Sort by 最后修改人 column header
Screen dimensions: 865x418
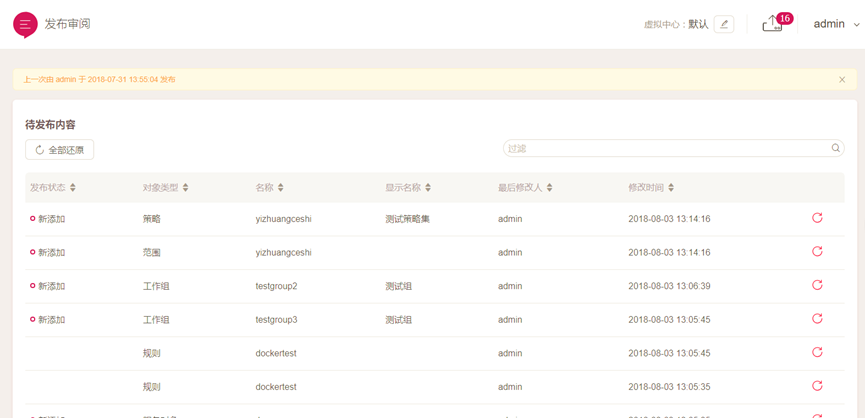point(525,188)
